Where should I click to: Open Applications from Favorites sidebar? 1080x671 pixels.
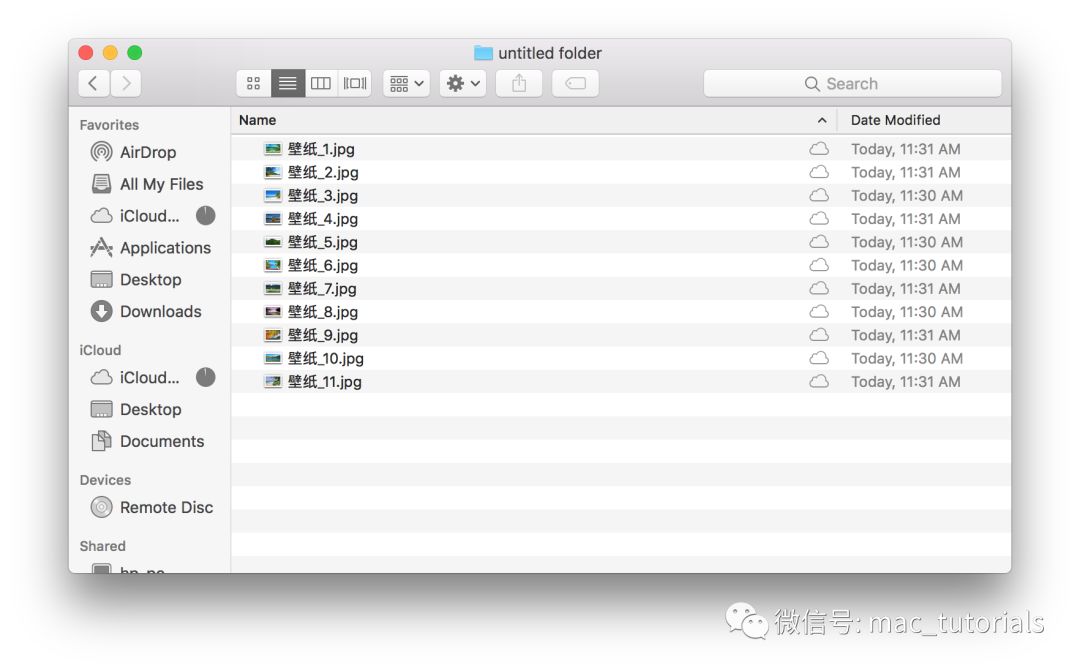(165, 248)
